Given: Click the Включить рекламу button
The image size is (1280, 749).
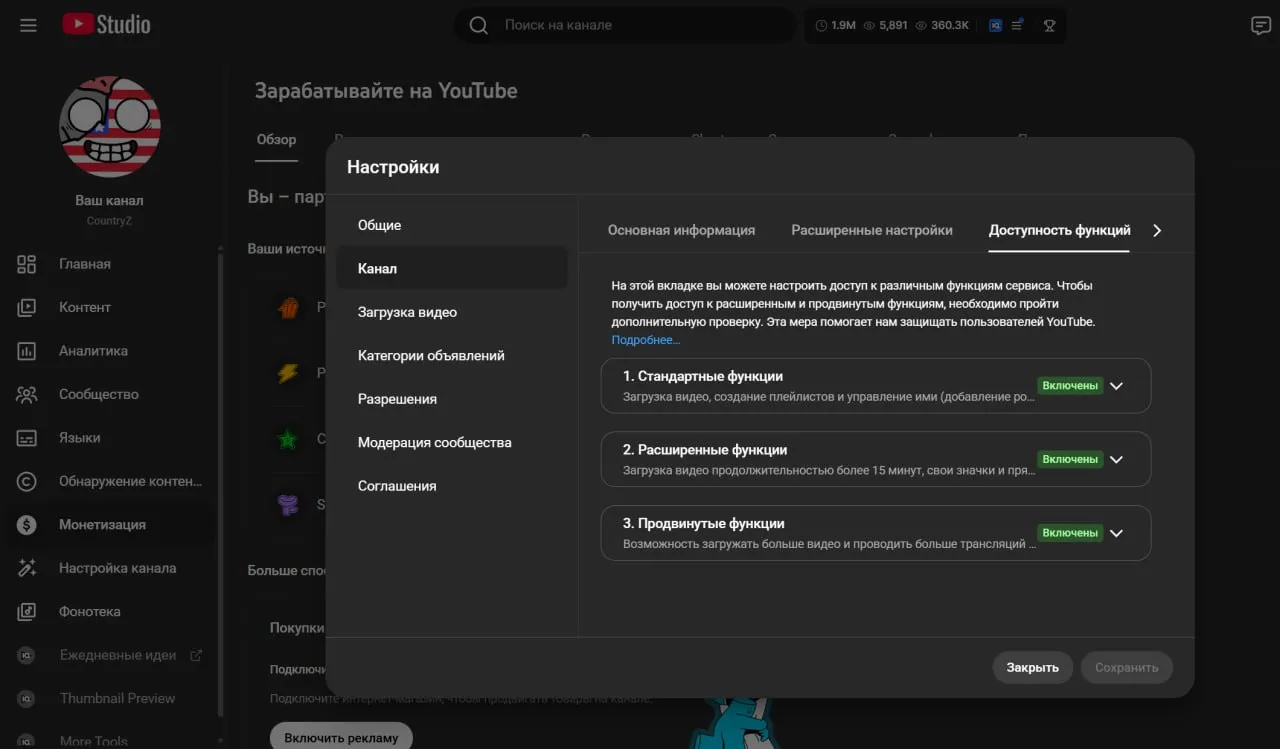Looking at the screenshot, I should tap(341, 738).
